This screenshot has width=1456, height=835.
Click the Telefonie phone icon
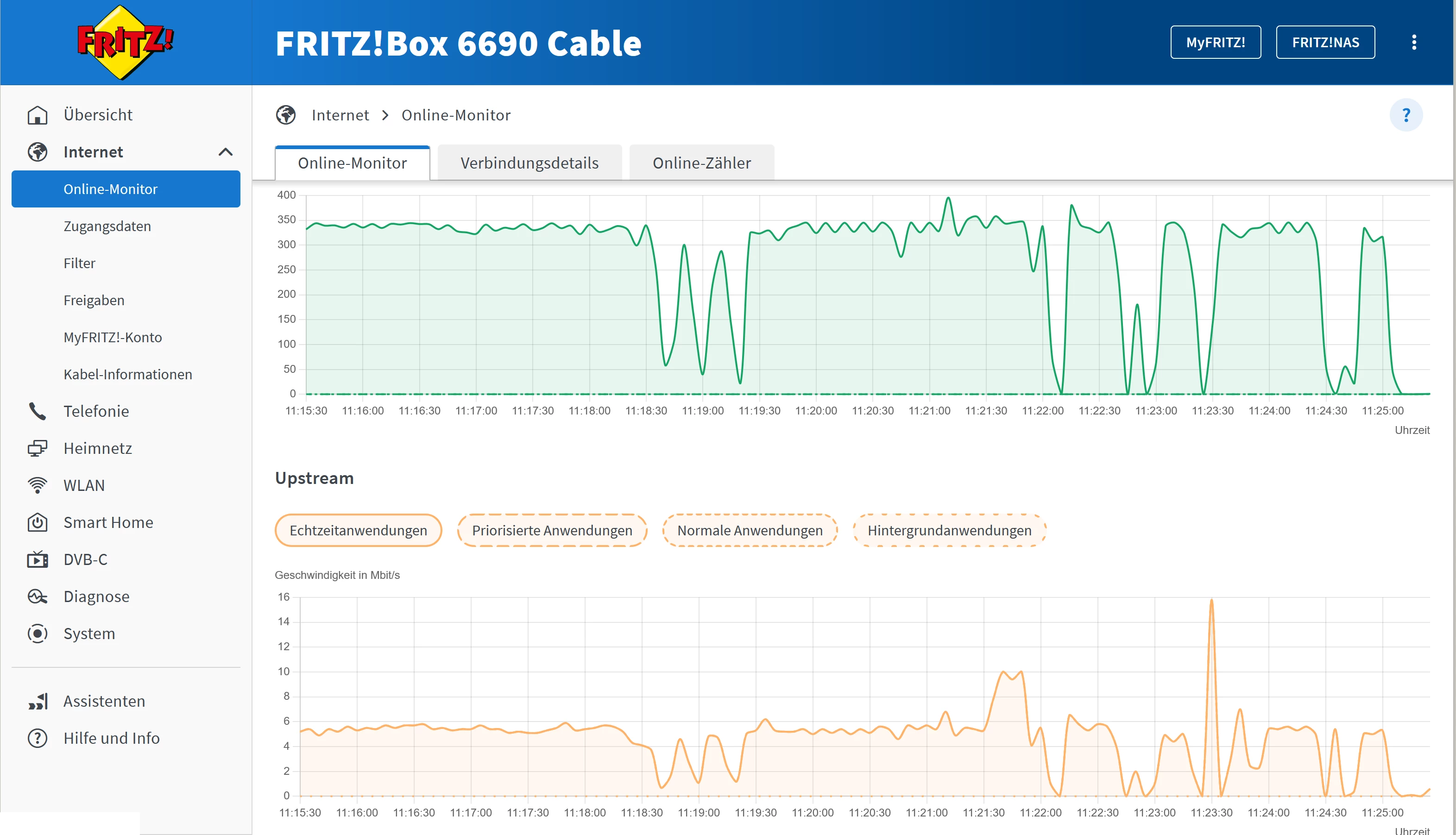click(x=37, y=411)
